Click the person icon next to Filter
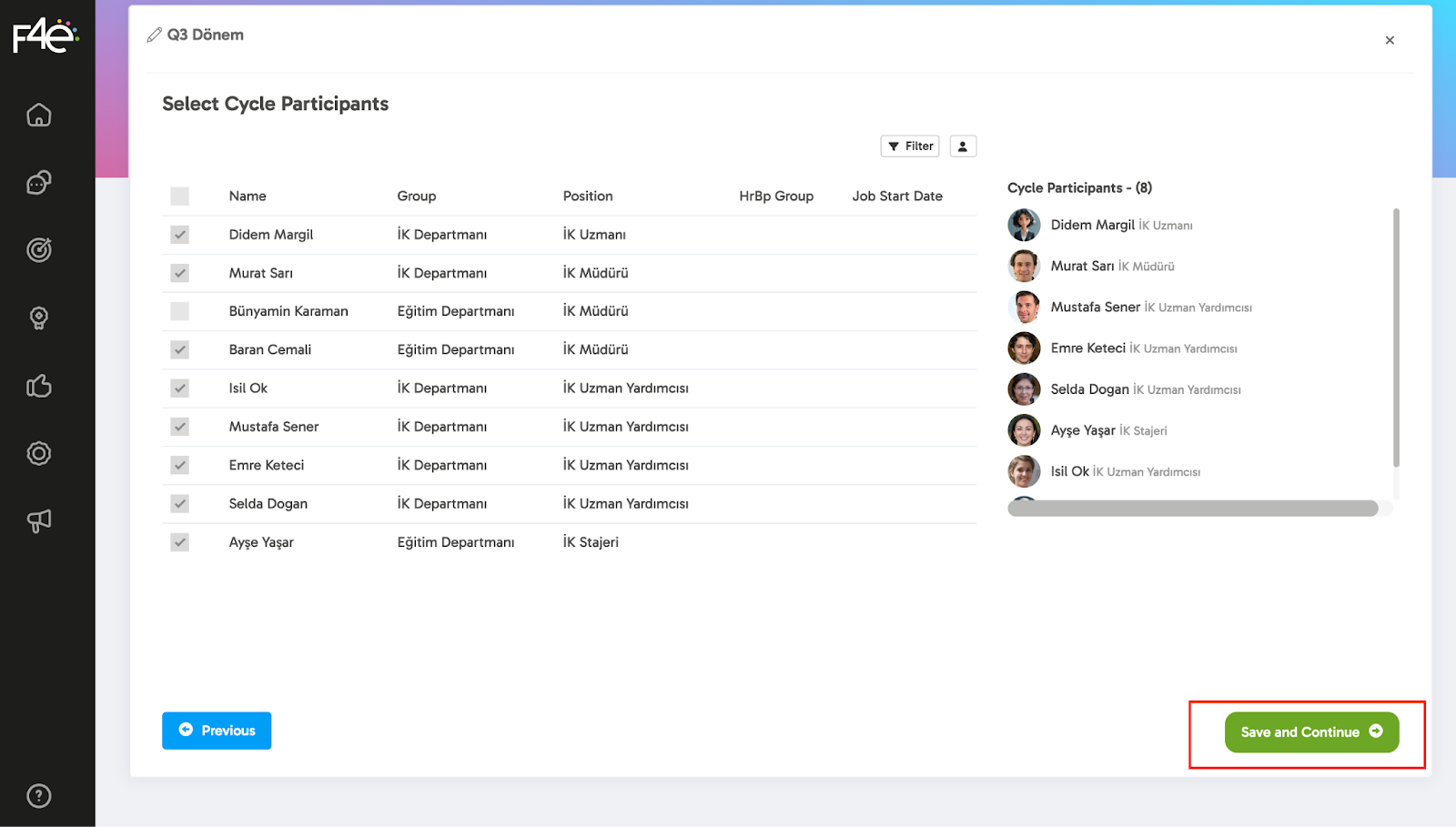This screenshot has height=827, width=1456. coord(962,146)
